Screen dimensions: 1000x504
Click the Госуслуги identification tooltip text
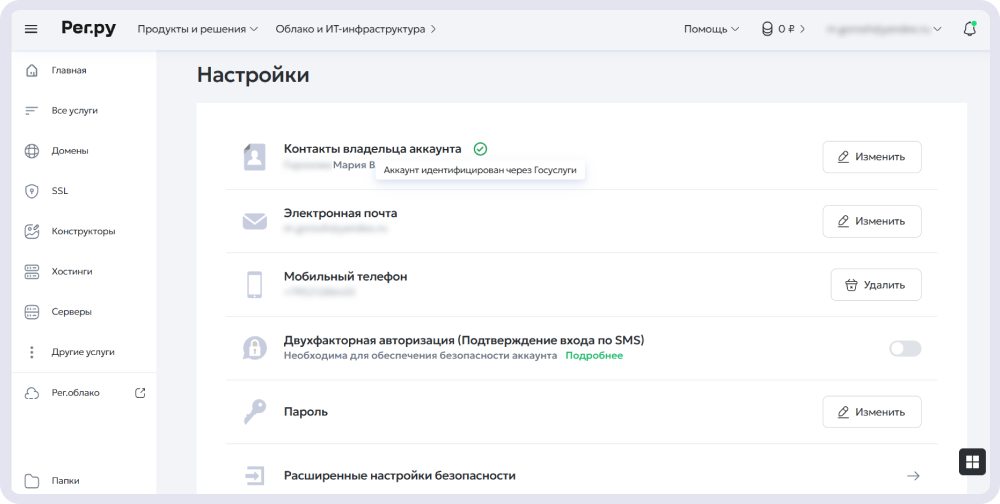tap(480, 170)
